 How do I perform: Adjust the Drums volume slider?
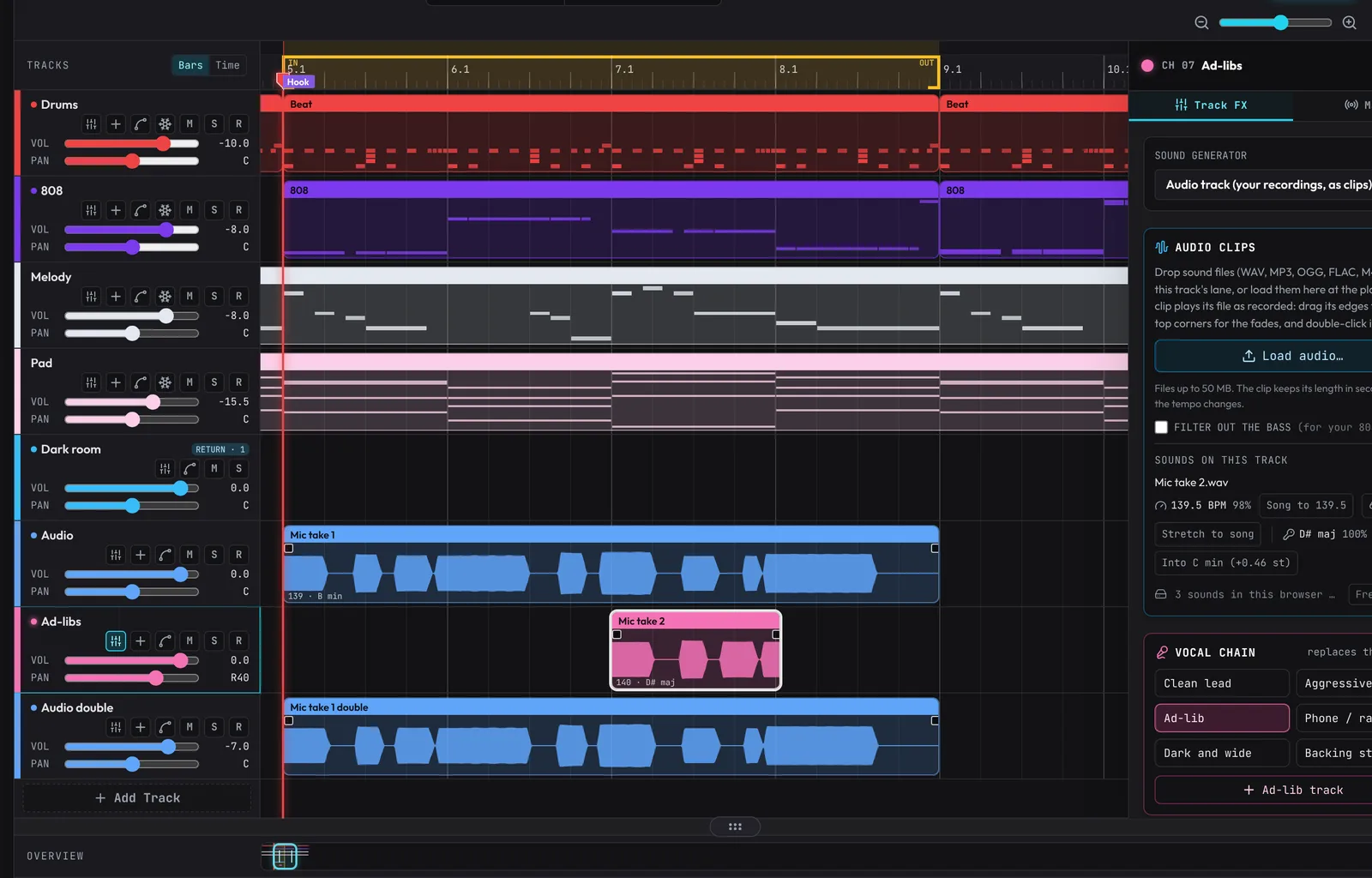click(131, 144)
